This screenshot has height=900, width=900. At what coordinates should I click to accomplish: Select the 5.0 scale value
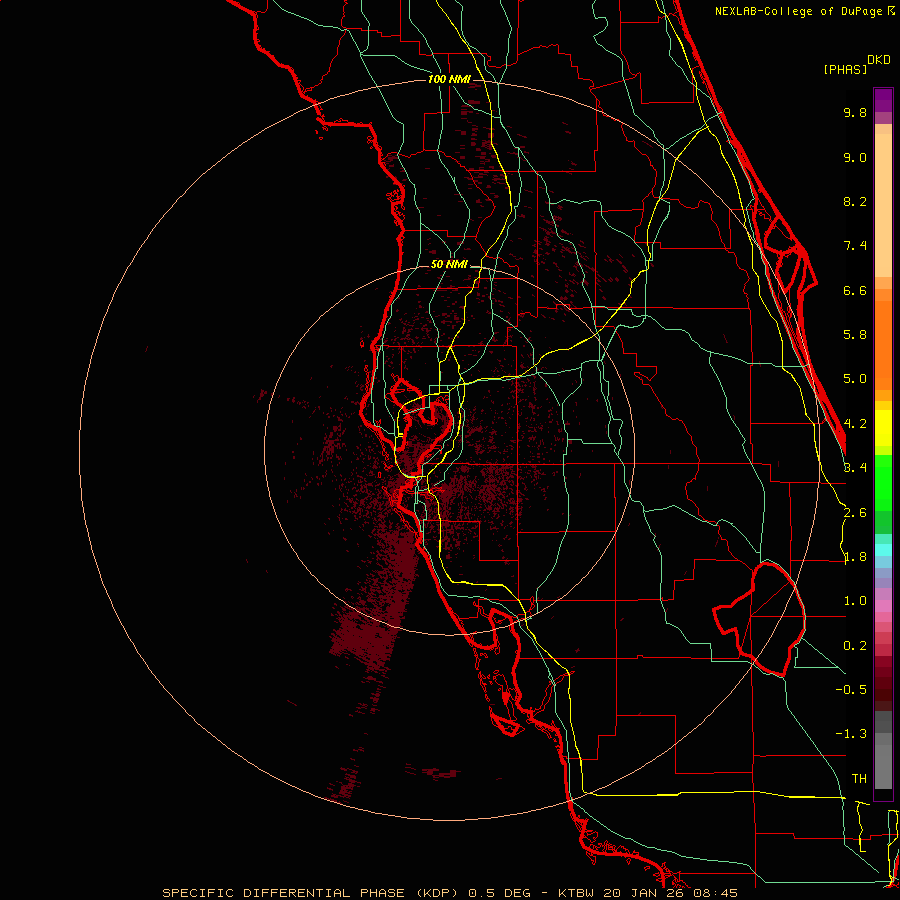coord(855,379)
